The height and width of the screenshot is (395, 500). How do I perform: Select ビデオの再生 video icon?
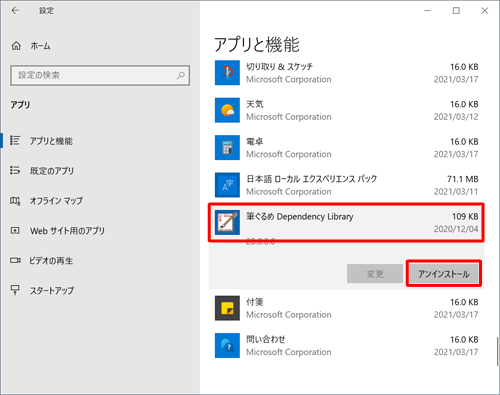pyautogui.click(x=15, y=260)
